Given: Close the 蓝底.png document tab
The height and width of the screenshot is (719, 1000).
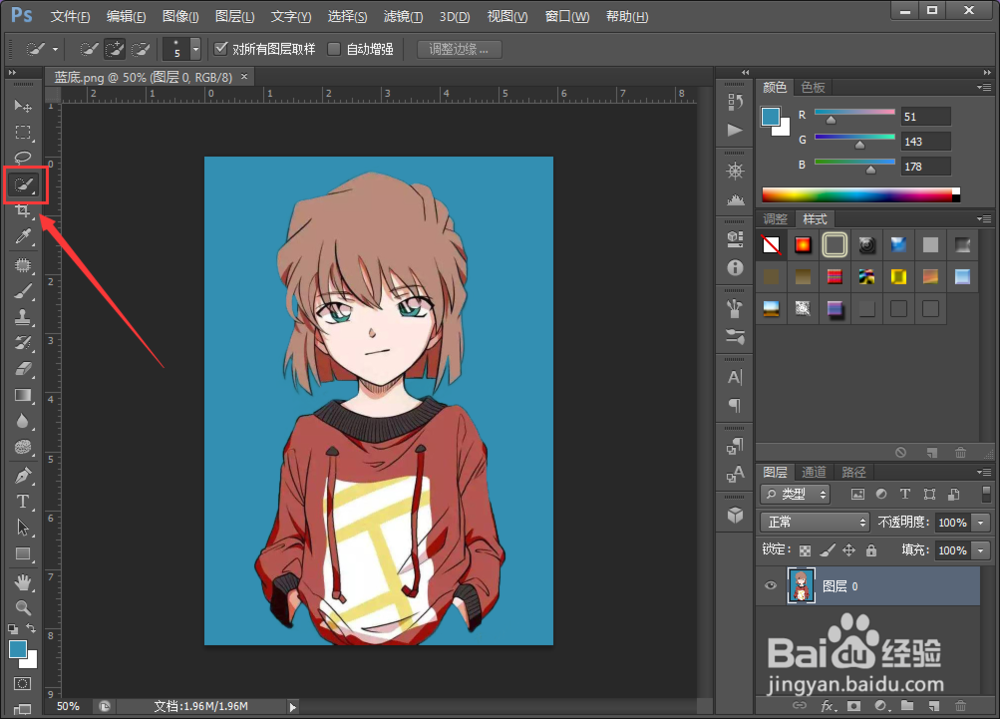Looking at the screenshot, I should pos(244,77).
